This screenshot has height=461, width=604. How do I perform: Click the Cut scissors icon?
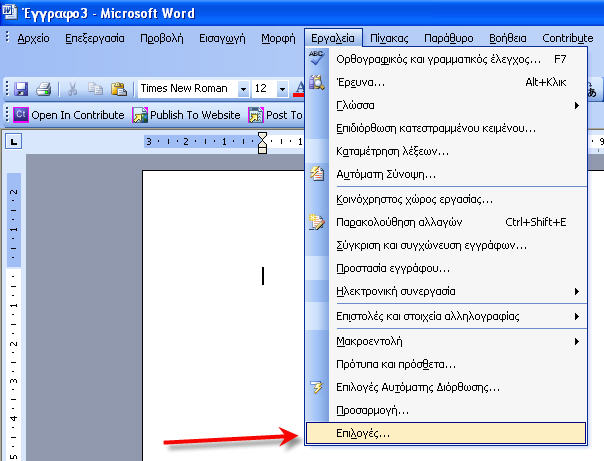pos(72,89)
